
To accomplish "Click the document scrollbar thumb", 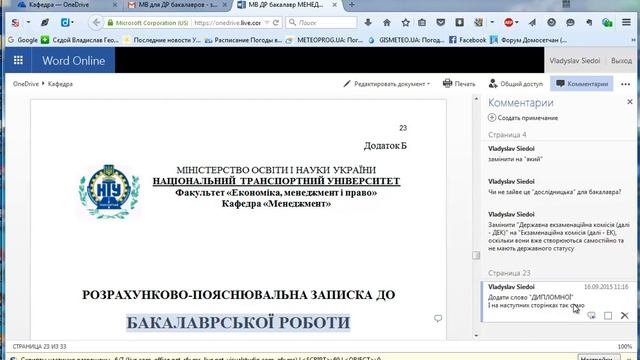I will (x=476, y=255).
